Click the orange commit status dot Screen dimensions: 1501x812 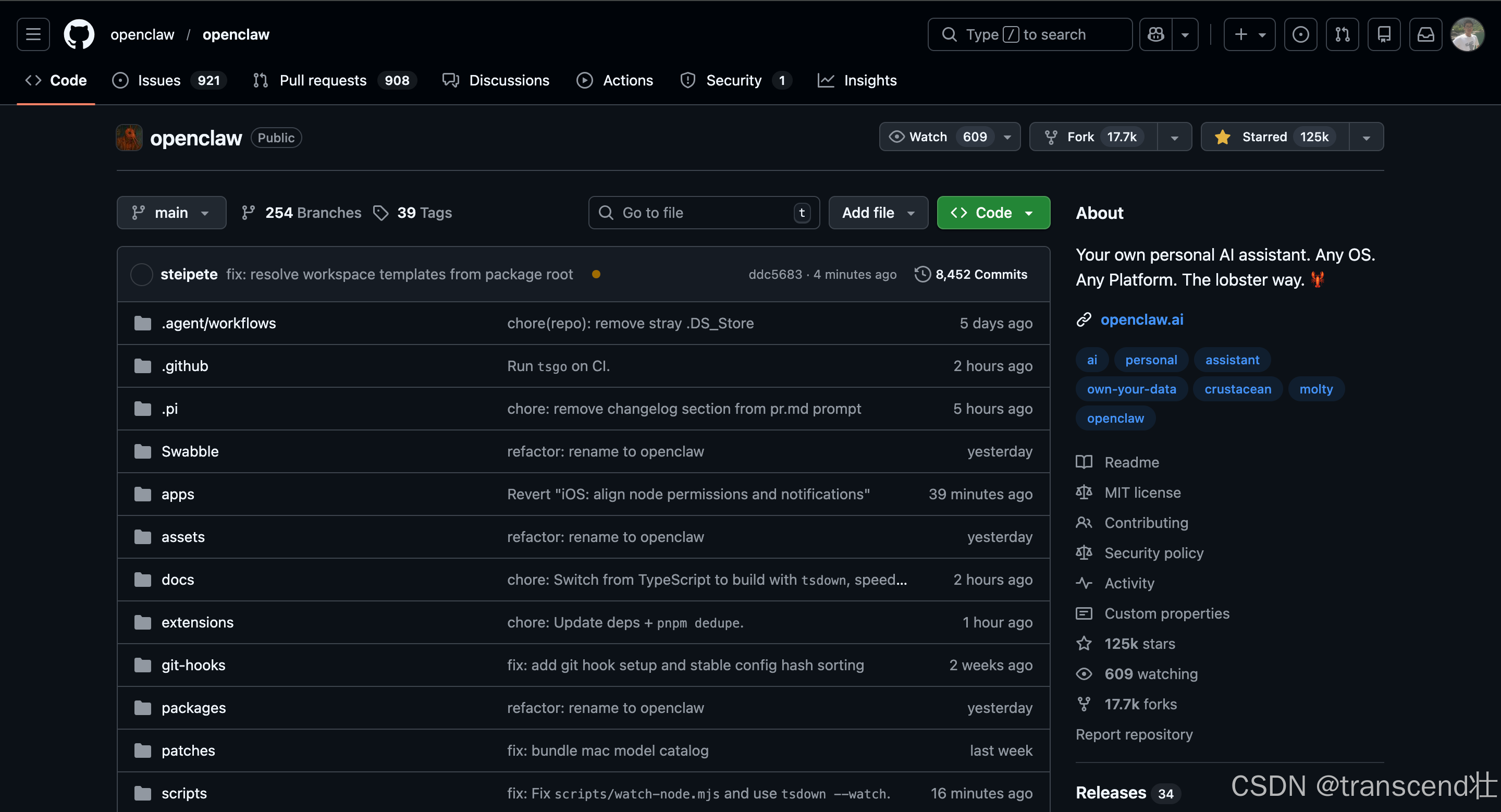pos(596,274)
